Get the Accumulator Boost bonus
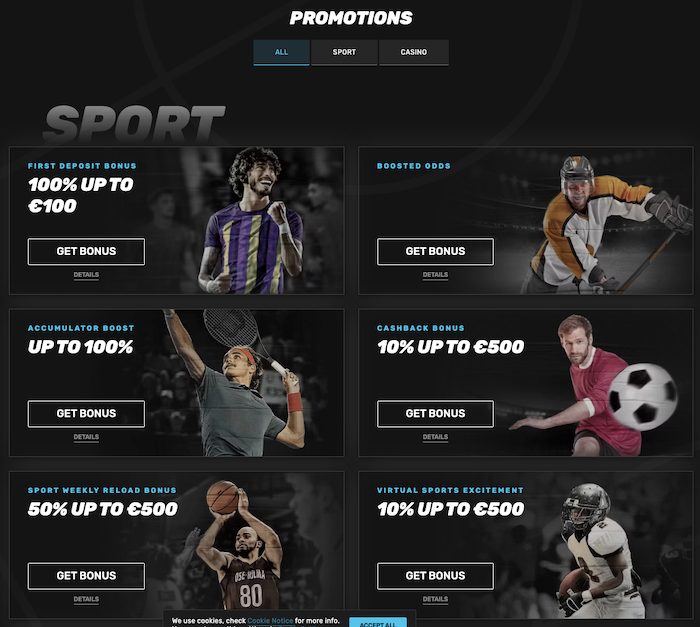This screenshot has height=627, width=700. [x=86, y=414]
